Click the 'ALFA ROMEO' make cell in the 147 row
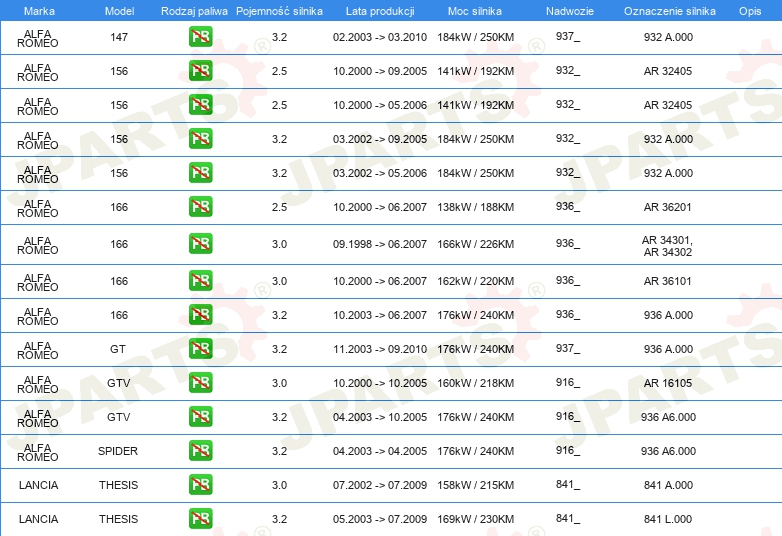Image resolution: width=782 pixels, height=536 pixels. [x=38, y=38]
